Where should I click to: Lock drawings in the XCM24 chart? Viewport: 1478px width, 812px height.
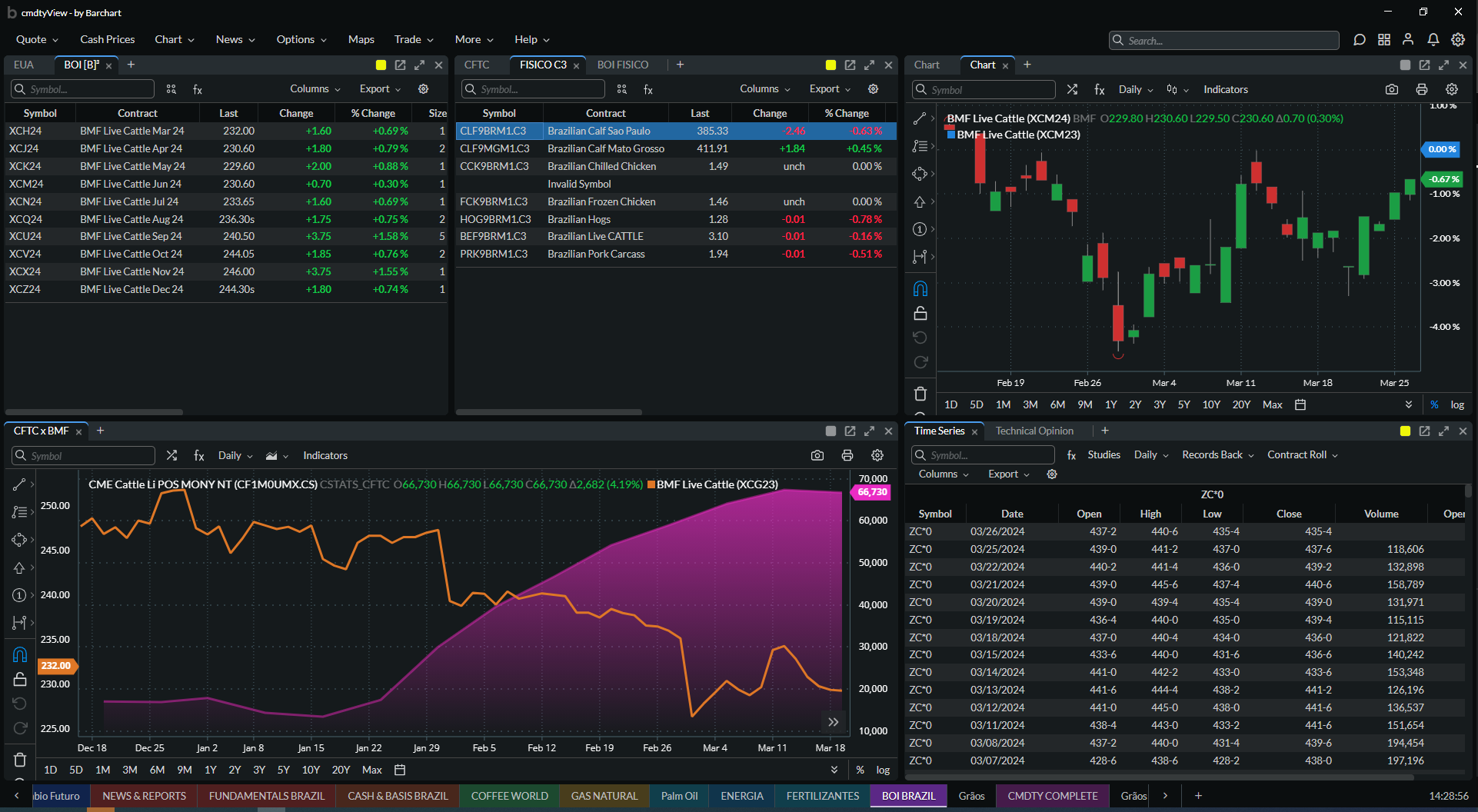[920, 313]
